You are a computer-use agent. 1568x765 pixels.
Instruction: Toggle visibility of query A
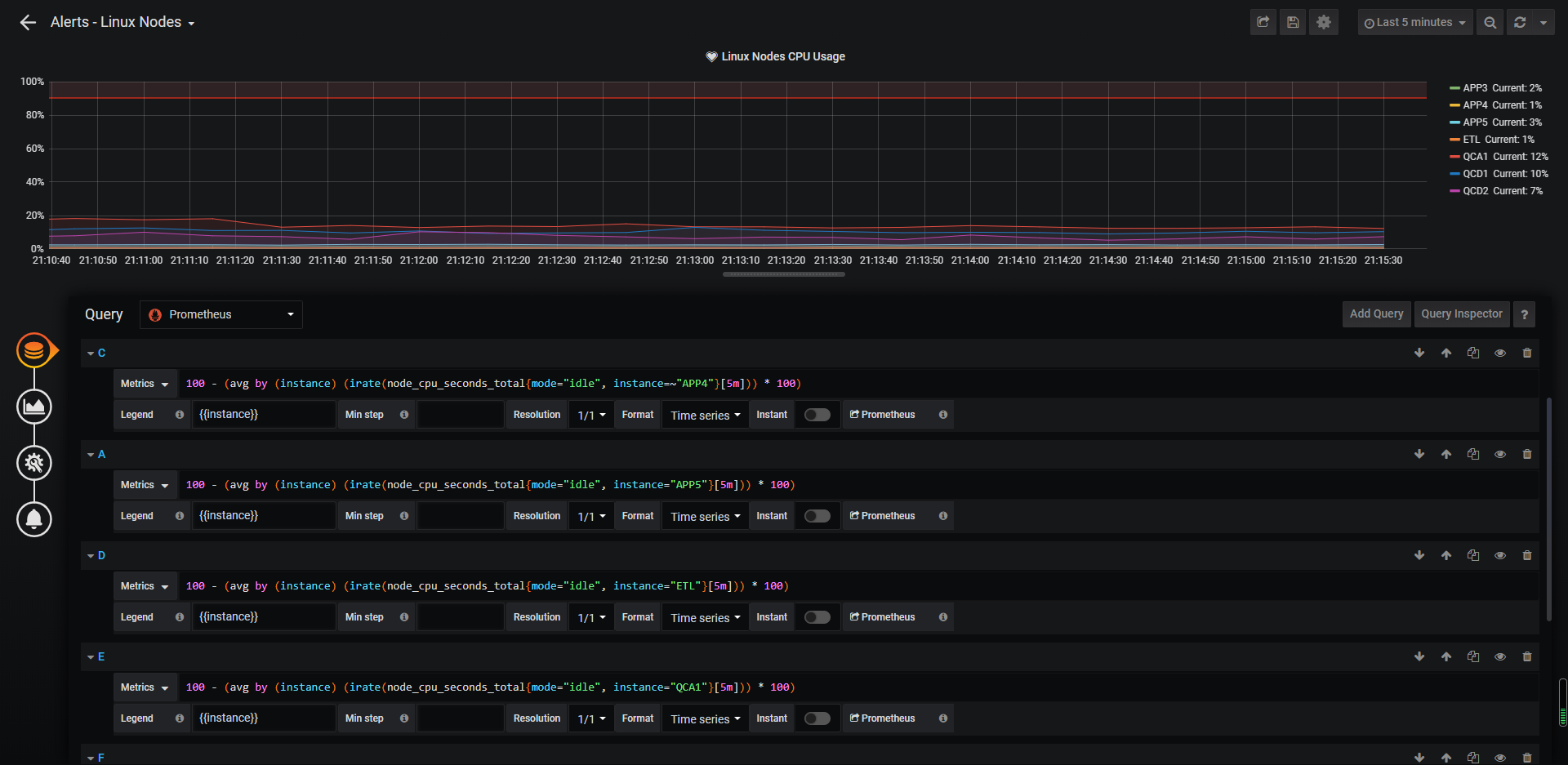point(1500,454)
